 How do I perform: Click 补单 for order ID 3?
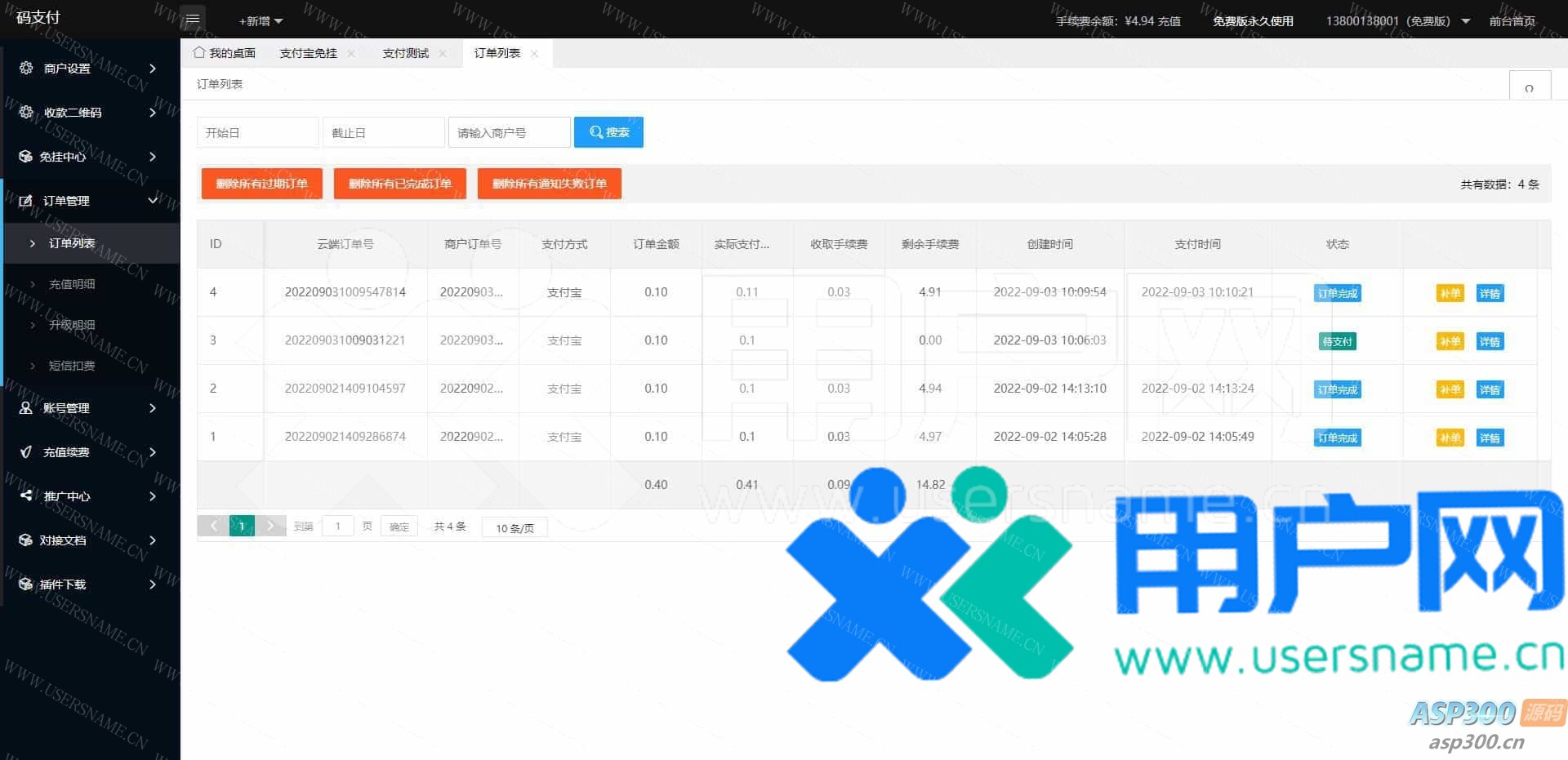tap(1450, 341)
